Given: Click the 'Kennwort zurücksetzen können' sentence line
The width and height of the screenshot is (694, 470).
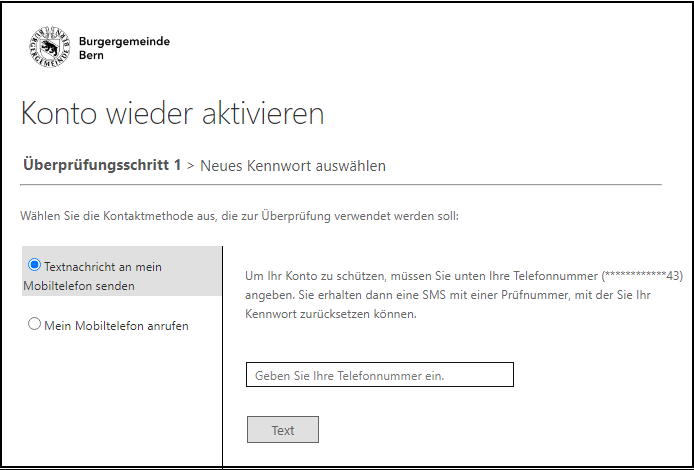Looking at the screenshot, I should pos(330,314).
